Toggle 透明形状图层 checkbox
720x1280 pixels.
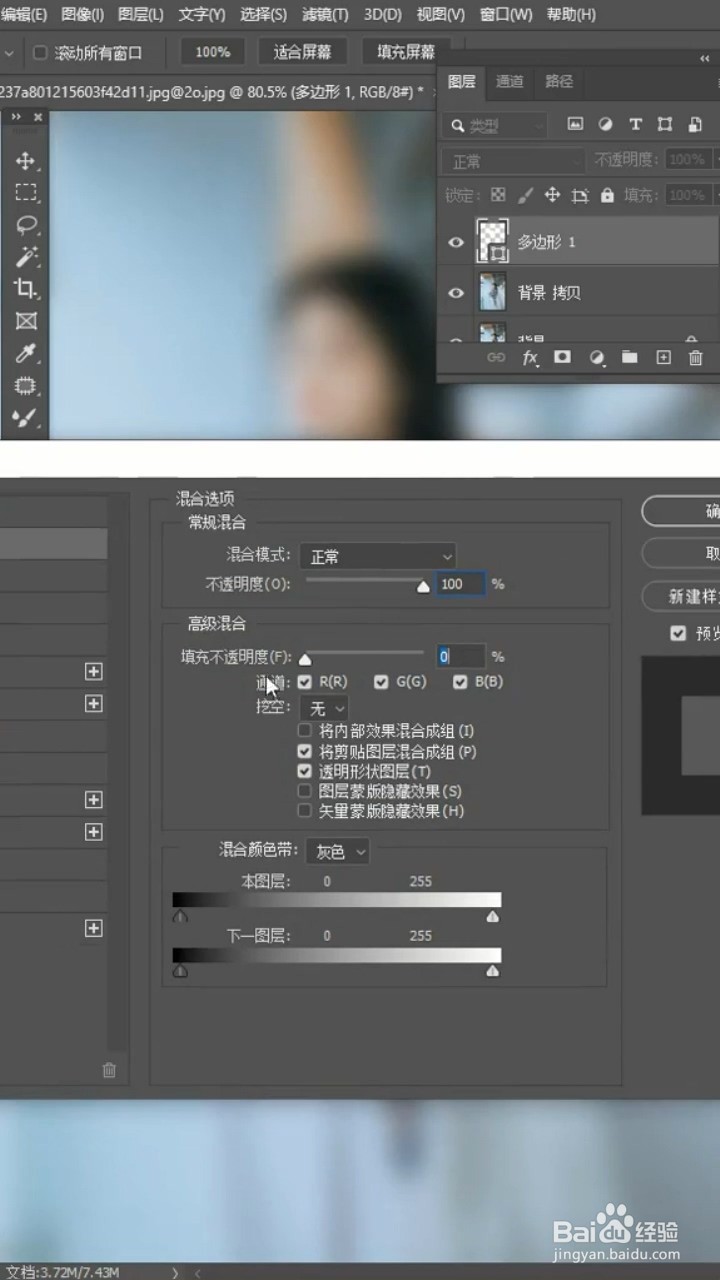(305, 771)
